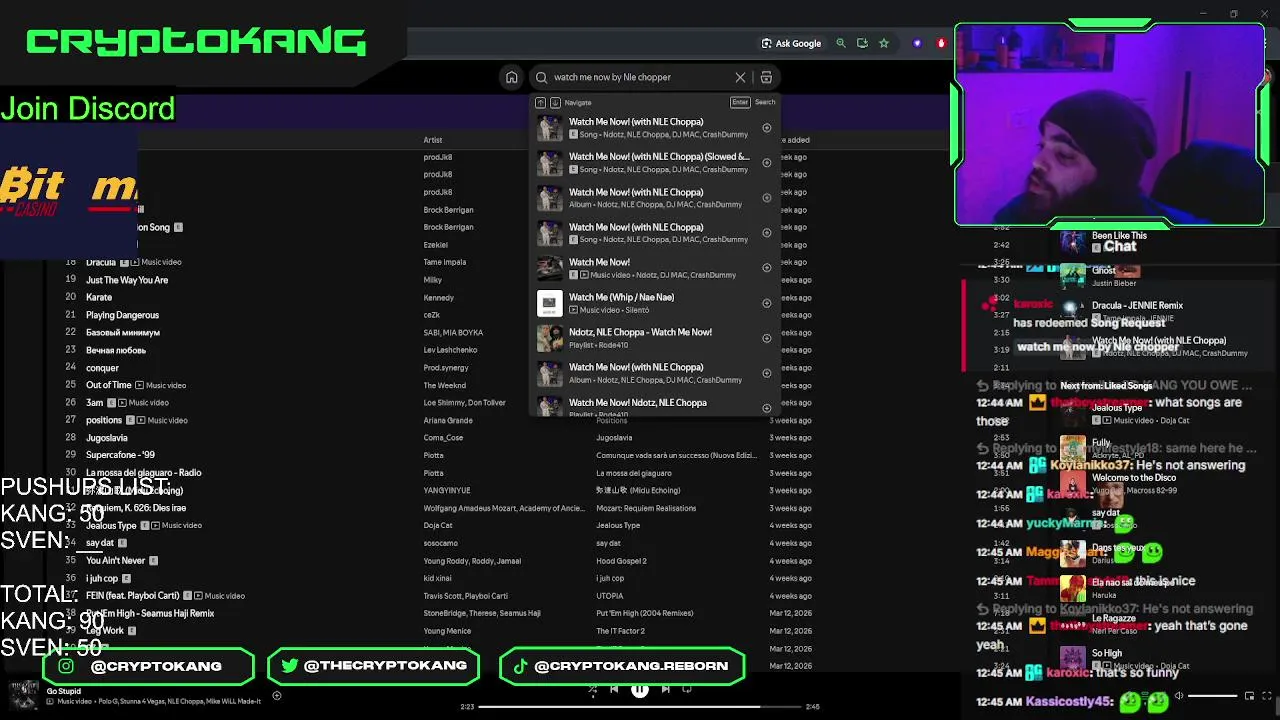The image size is (1280, 720).
Task: Toggle shuffle in the player bar
Action: pos(592,689)
